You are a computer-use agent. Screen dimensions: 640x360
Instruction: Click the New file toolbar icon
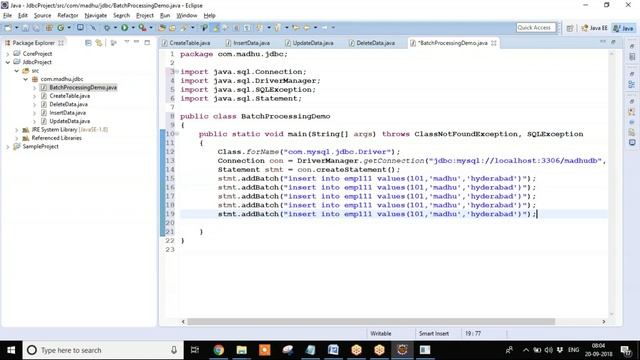pos(8,28)
